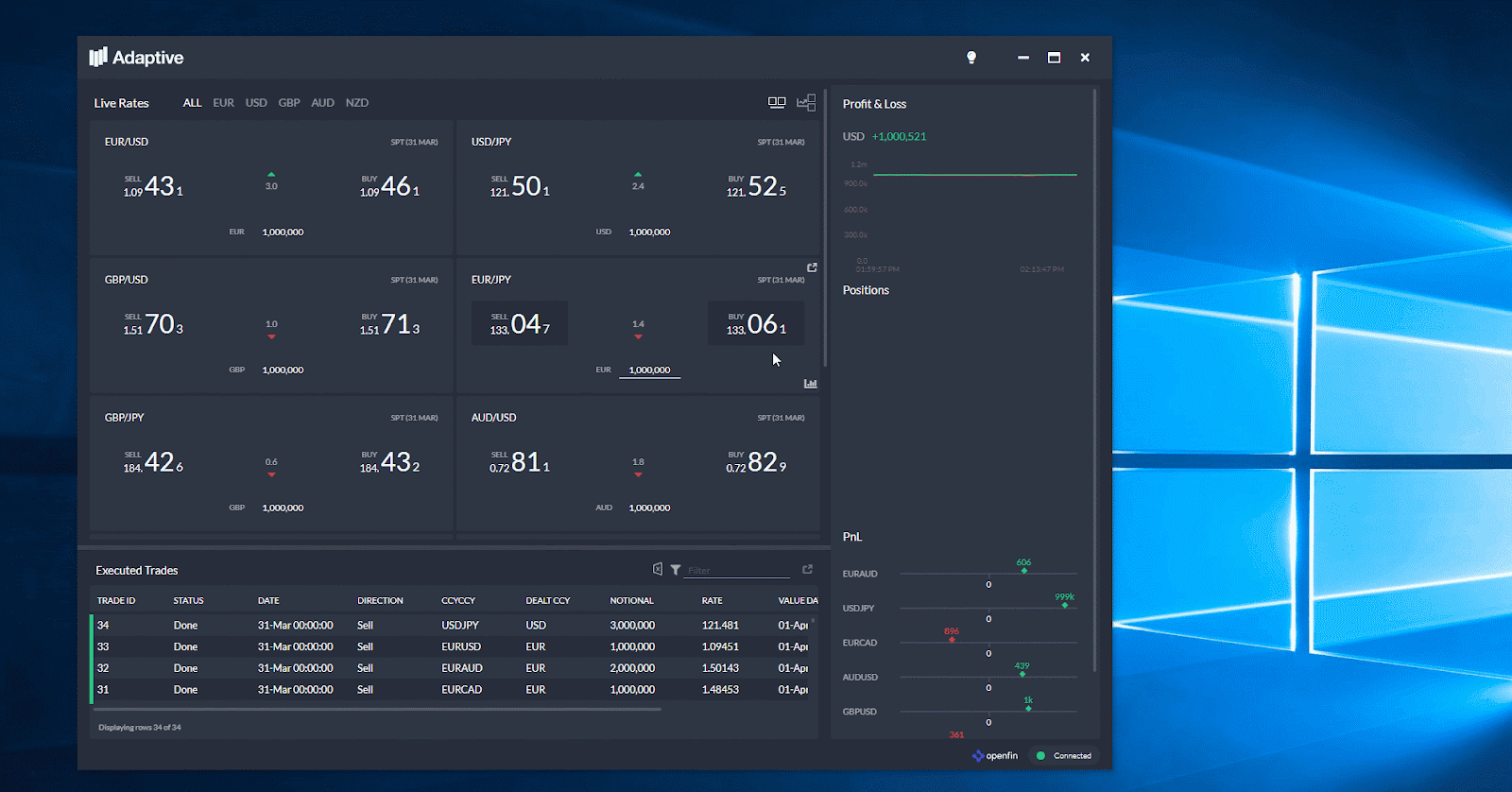Select the USDJPY cell in trade row 34
This screenshot has height=792, width=1512.
[x=460, y=625]
